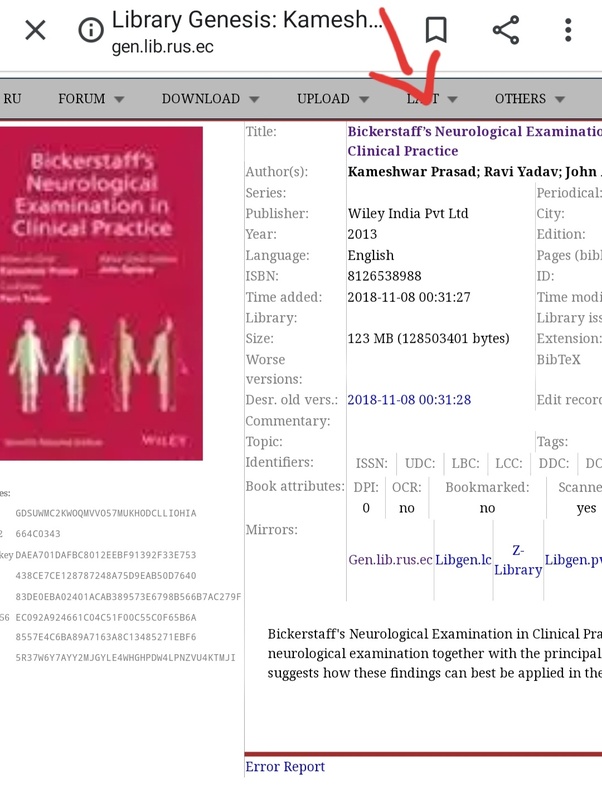
Task: Open the FORUM menu
Action: [81, 98]
